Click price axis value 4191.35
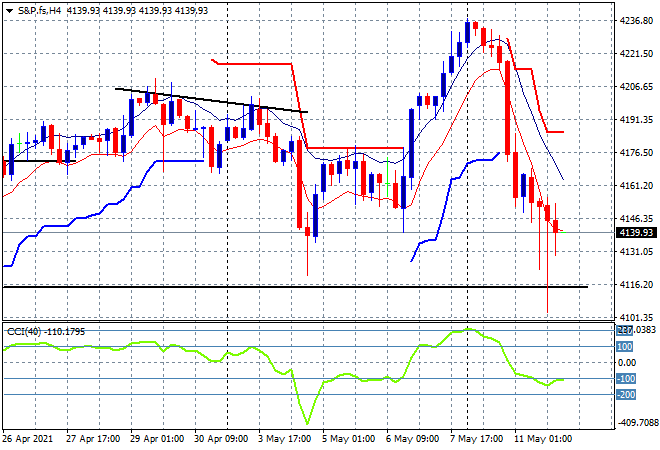The height and width of the screenshot is (450, 660). click(636, 120)
